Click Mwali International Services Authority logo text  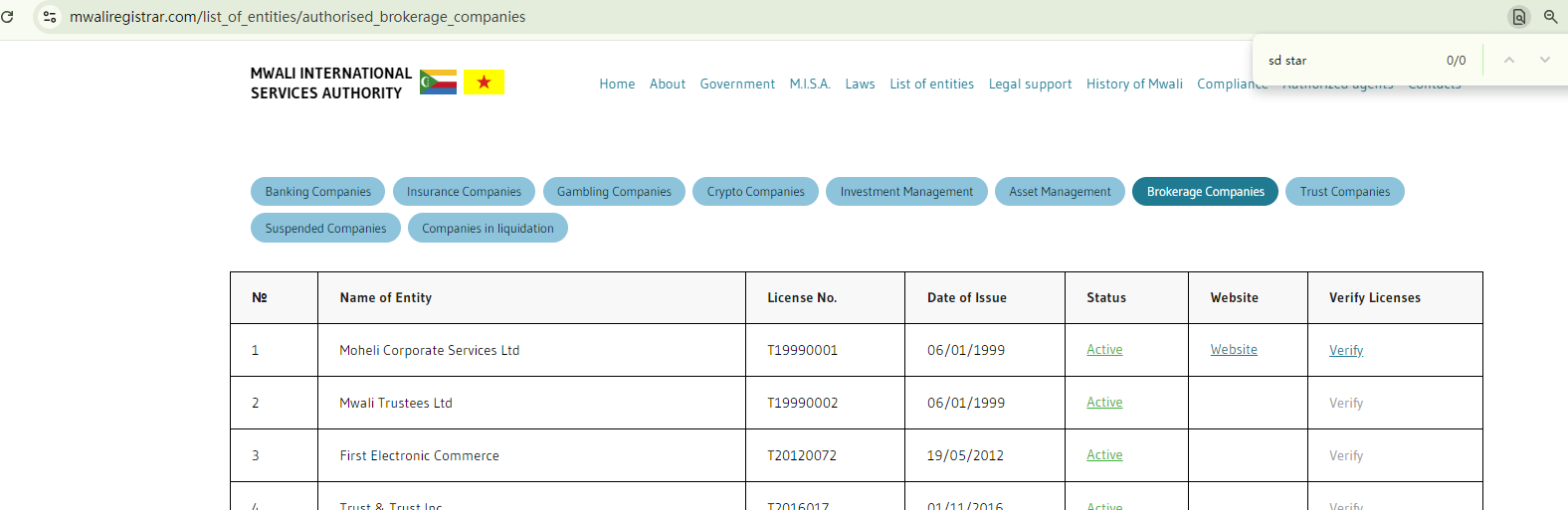(x=330, y=83)
